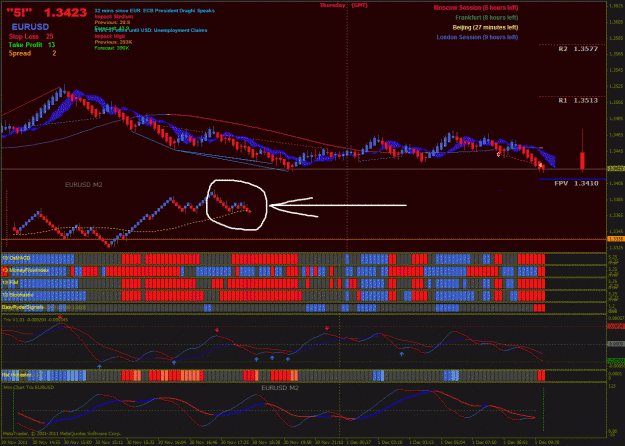
Task: Select the FPV 1.3410 pivot label
Action: coord(576,183)
